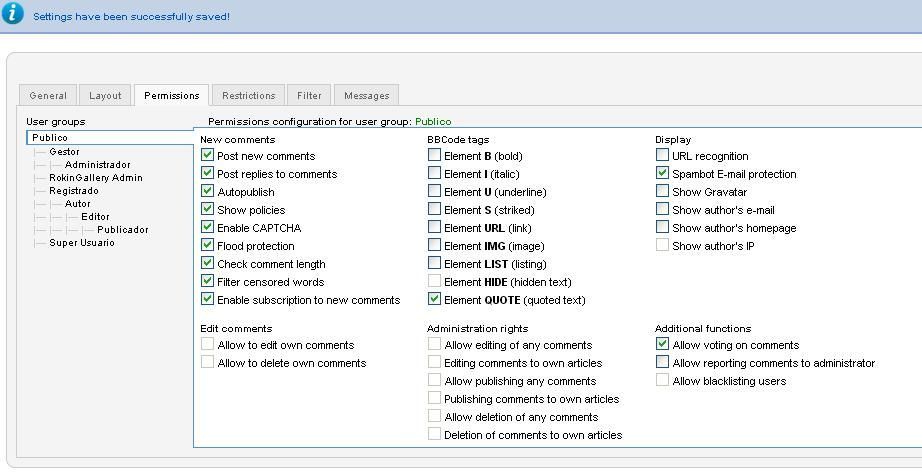This screenshot has width=922, height=472.
Task: Enable Allow publishing any comments
Action: click(434, 380)
